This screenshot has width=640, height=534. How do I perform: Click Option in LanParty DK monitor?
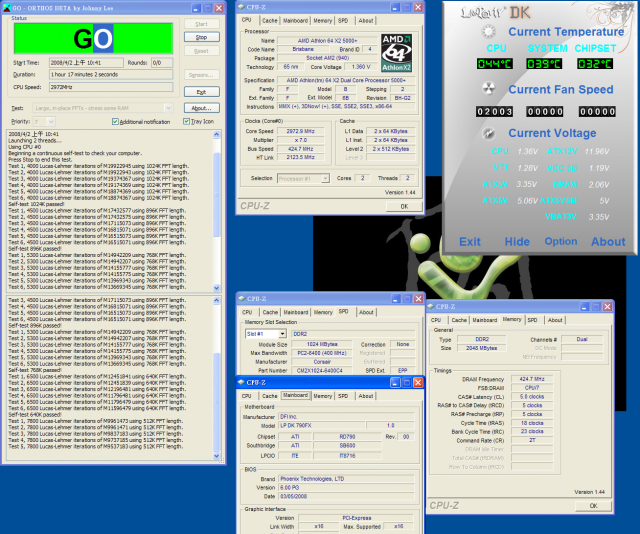(561, 241)
